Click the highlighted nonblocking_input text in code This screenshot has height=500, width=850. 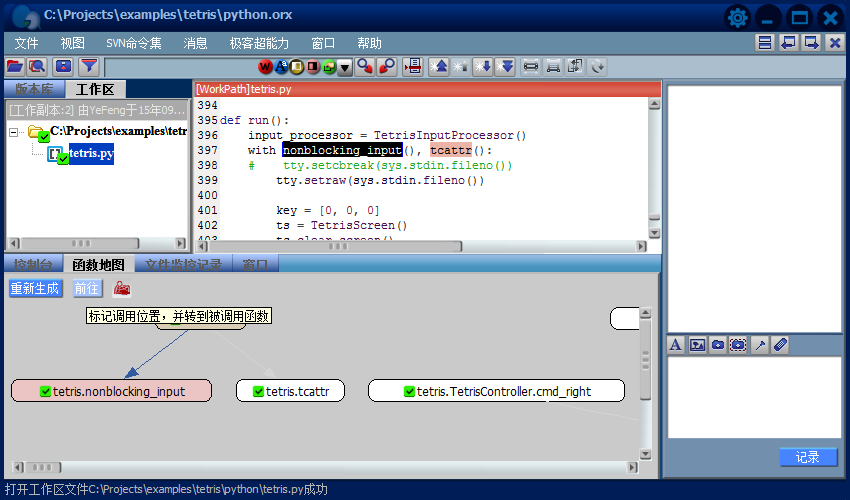[342, 150]
